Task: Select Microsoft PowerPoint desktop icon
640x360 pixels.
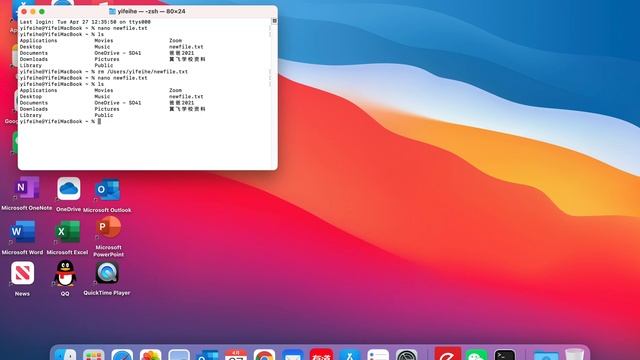Action: [x=109, y=227]
